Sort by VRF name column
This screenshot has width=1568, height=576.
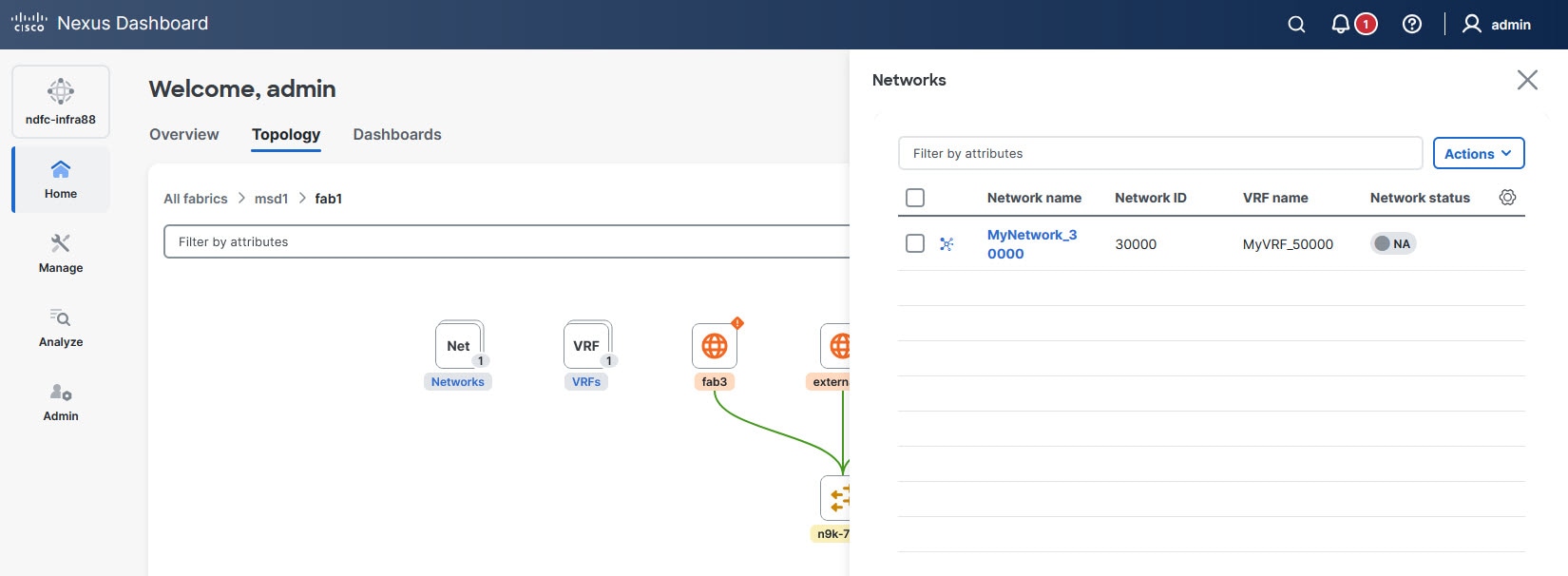1275,198
